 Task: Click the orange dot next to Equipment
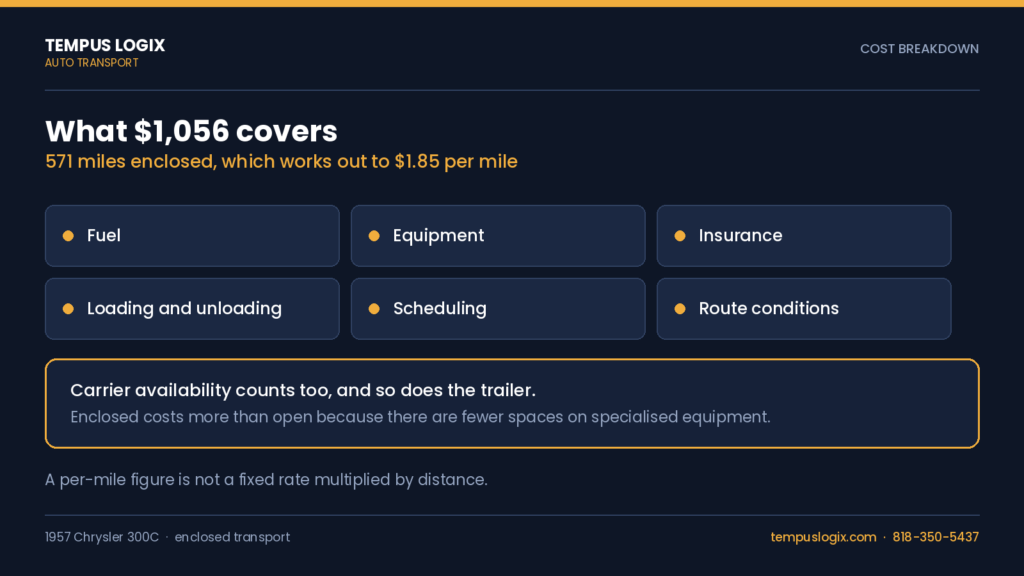click(x=374, y=236)
